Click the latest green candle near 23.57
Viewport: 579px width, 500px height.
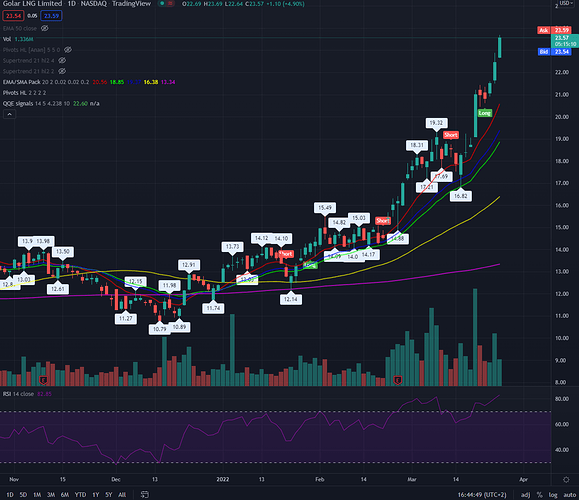500,47
